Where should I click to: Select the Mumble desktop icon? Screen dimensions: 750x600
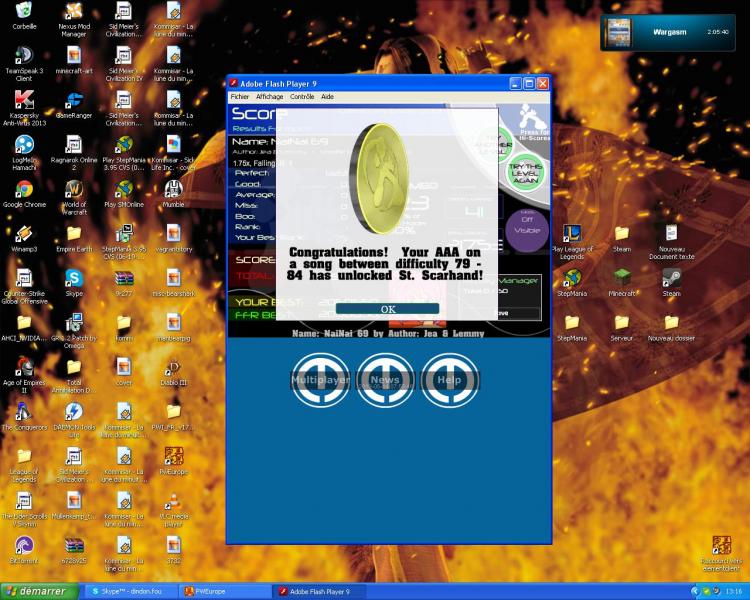[x=173, y=194]
